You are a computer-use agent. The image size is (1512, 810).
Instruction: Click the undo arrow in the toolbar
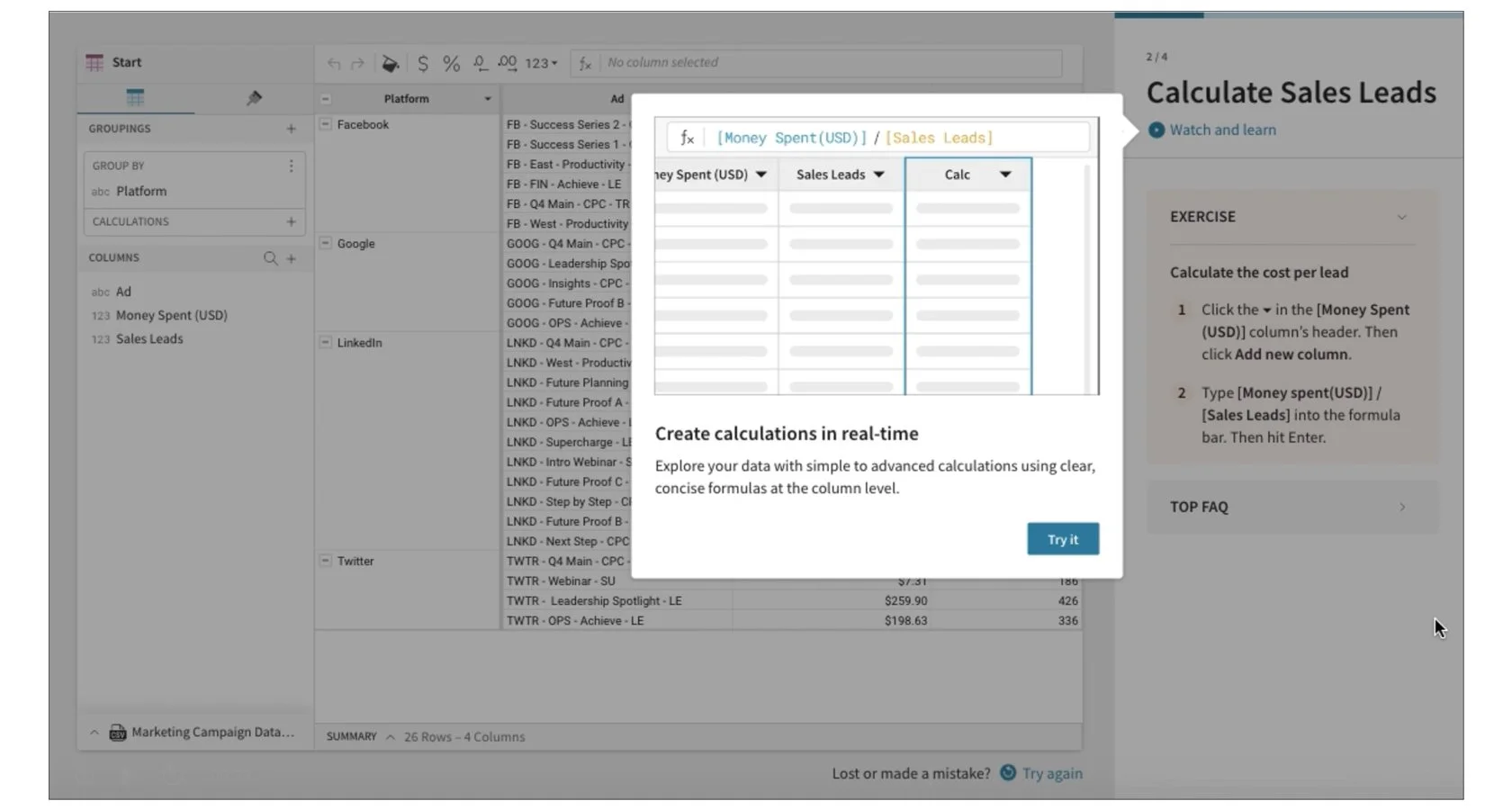tap(334, 63)
